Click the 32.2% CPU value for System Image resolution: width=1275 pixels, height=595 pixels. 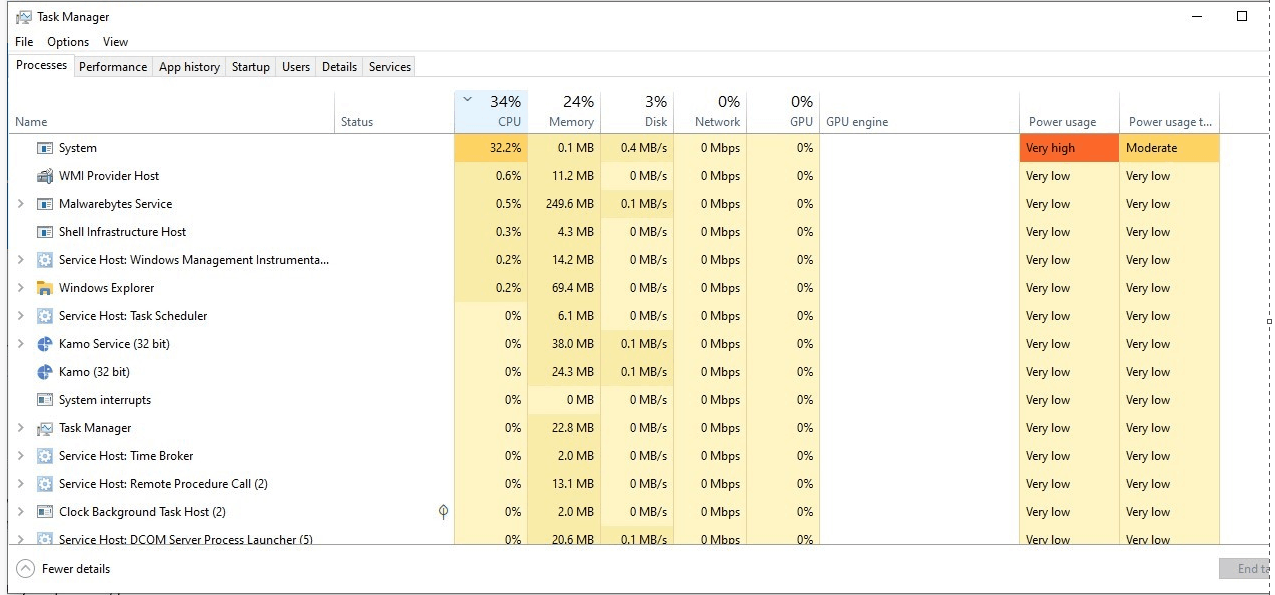click(x=491, y=148)
